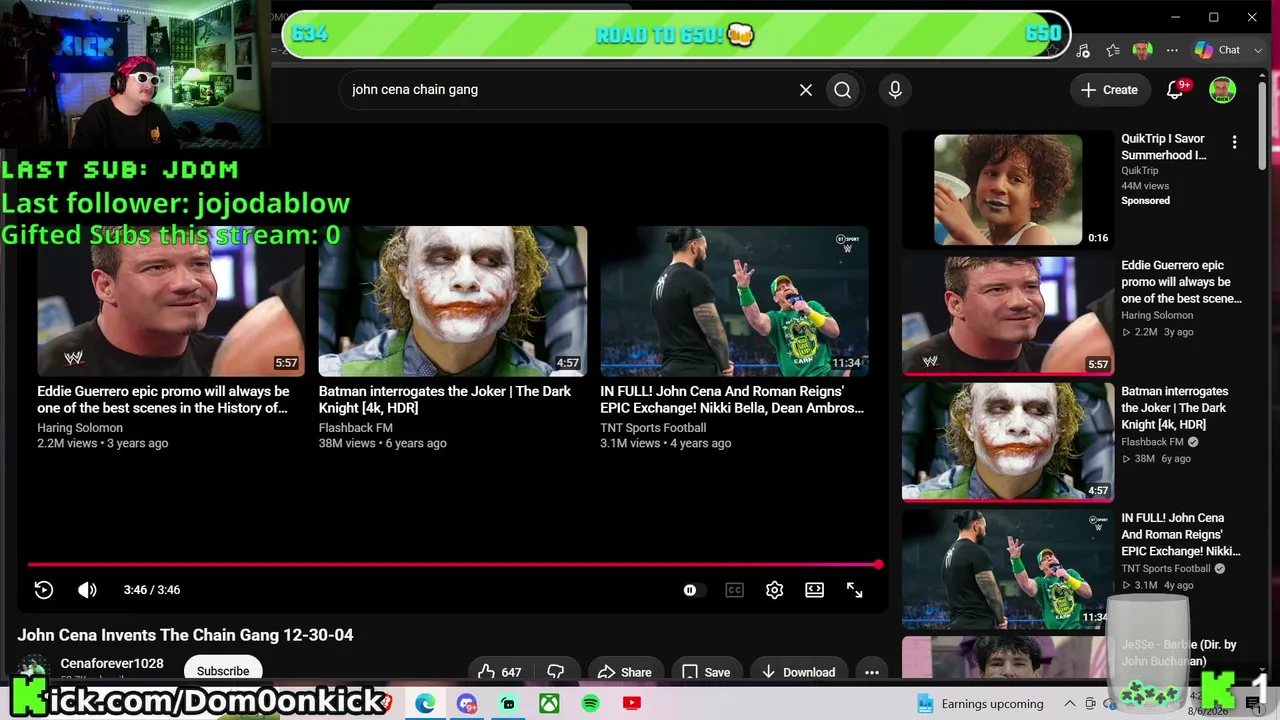
Task: Click the YouTube page scrollbar
Action: pos(1263,125)
